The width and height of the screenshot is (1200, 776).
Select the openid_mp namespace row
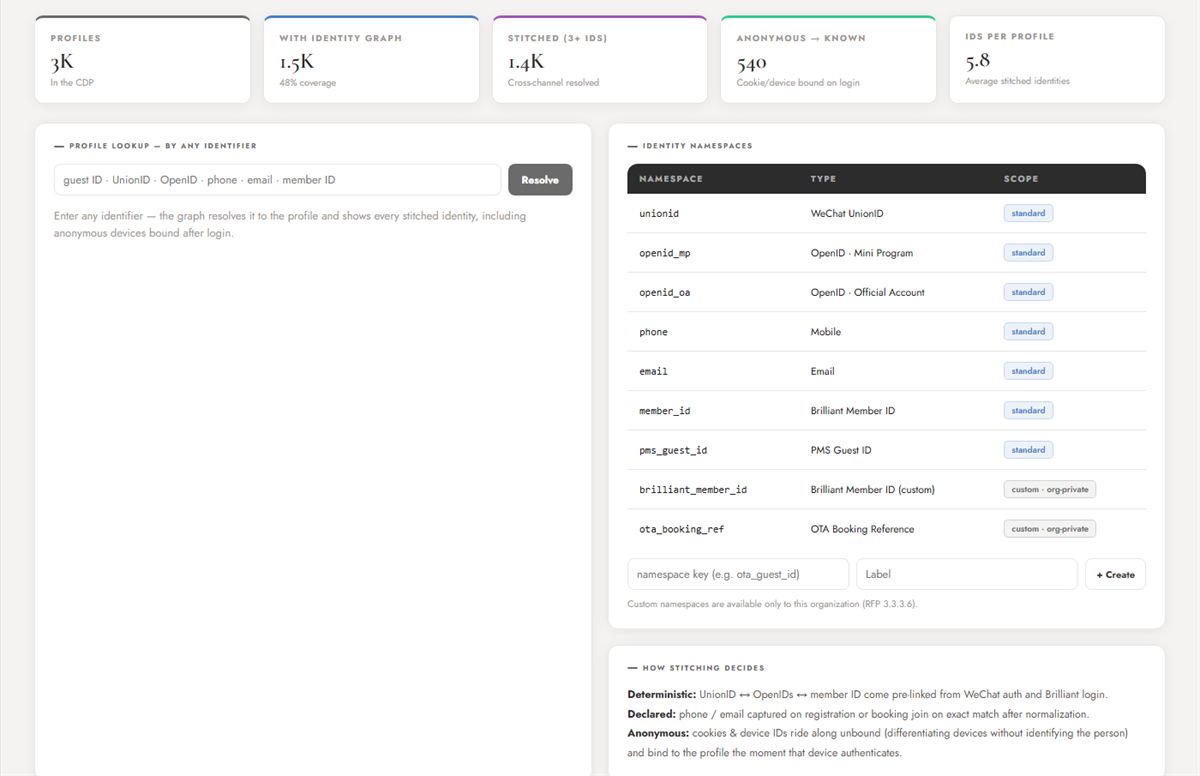pos(886,253)
